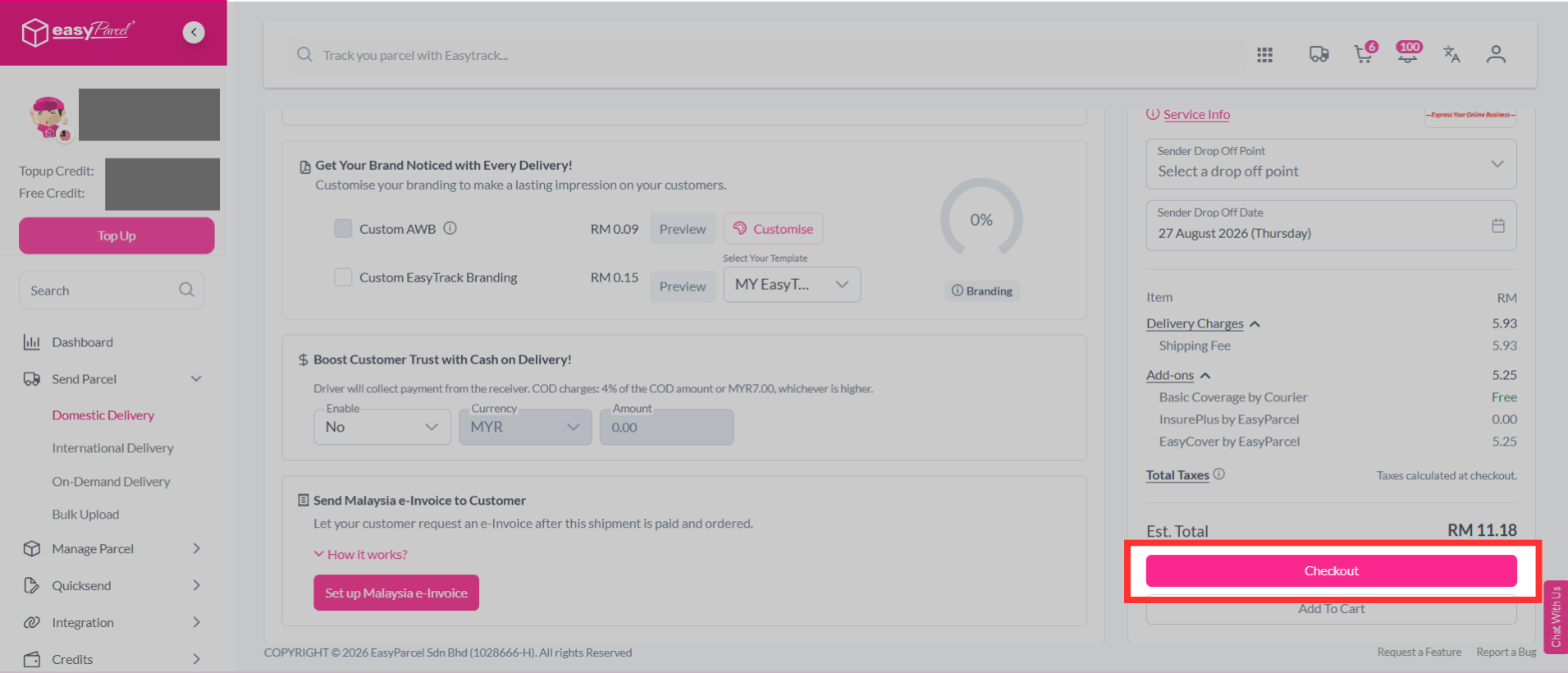This screenshot has width=1568, height=673.
Task: Click the Integration link icon
Action: (32, 622)
